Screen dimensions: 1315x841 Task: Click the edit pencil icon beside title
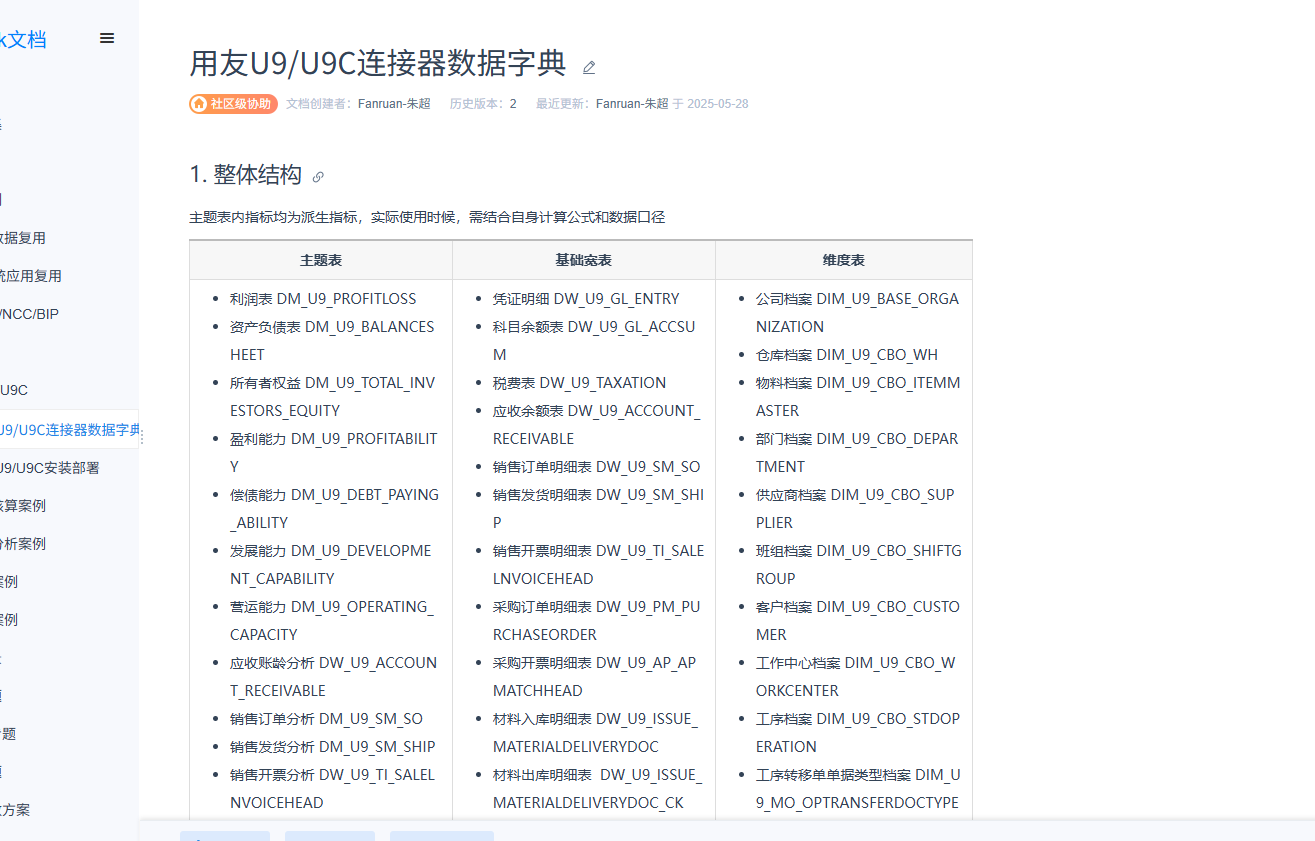click(x=589, y=67)
